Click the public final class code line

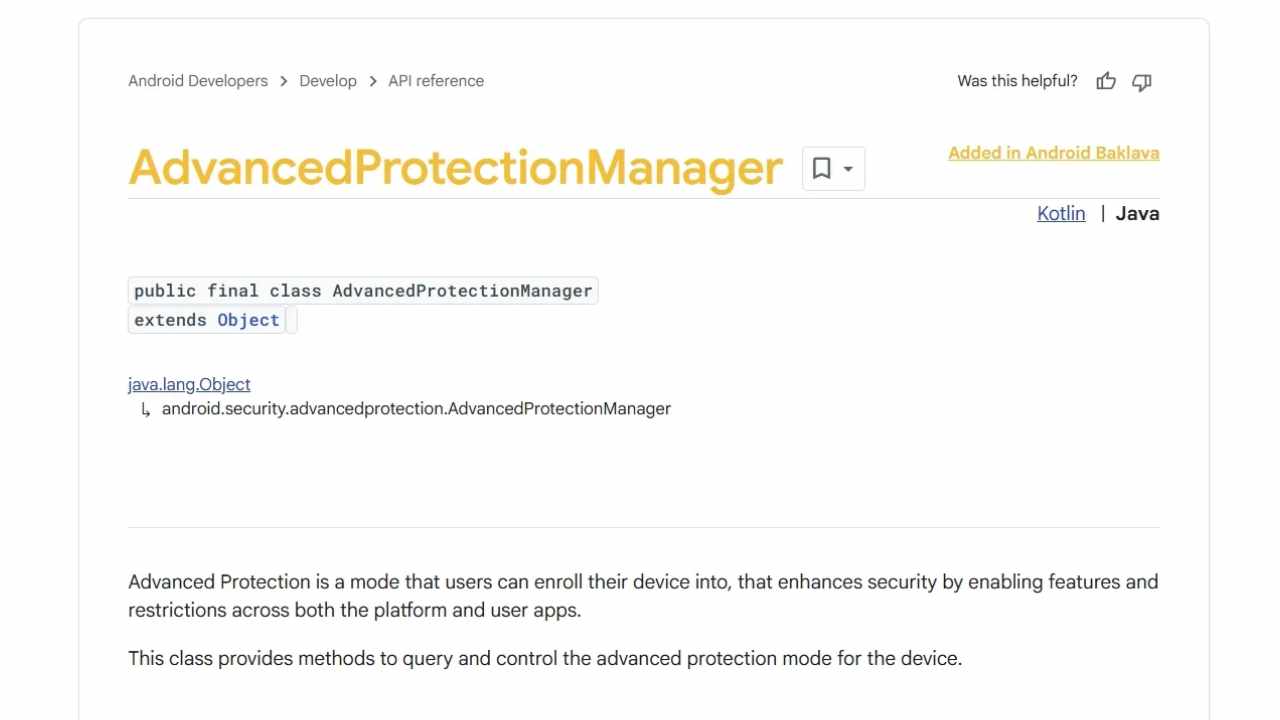click(x=363, y=291)
